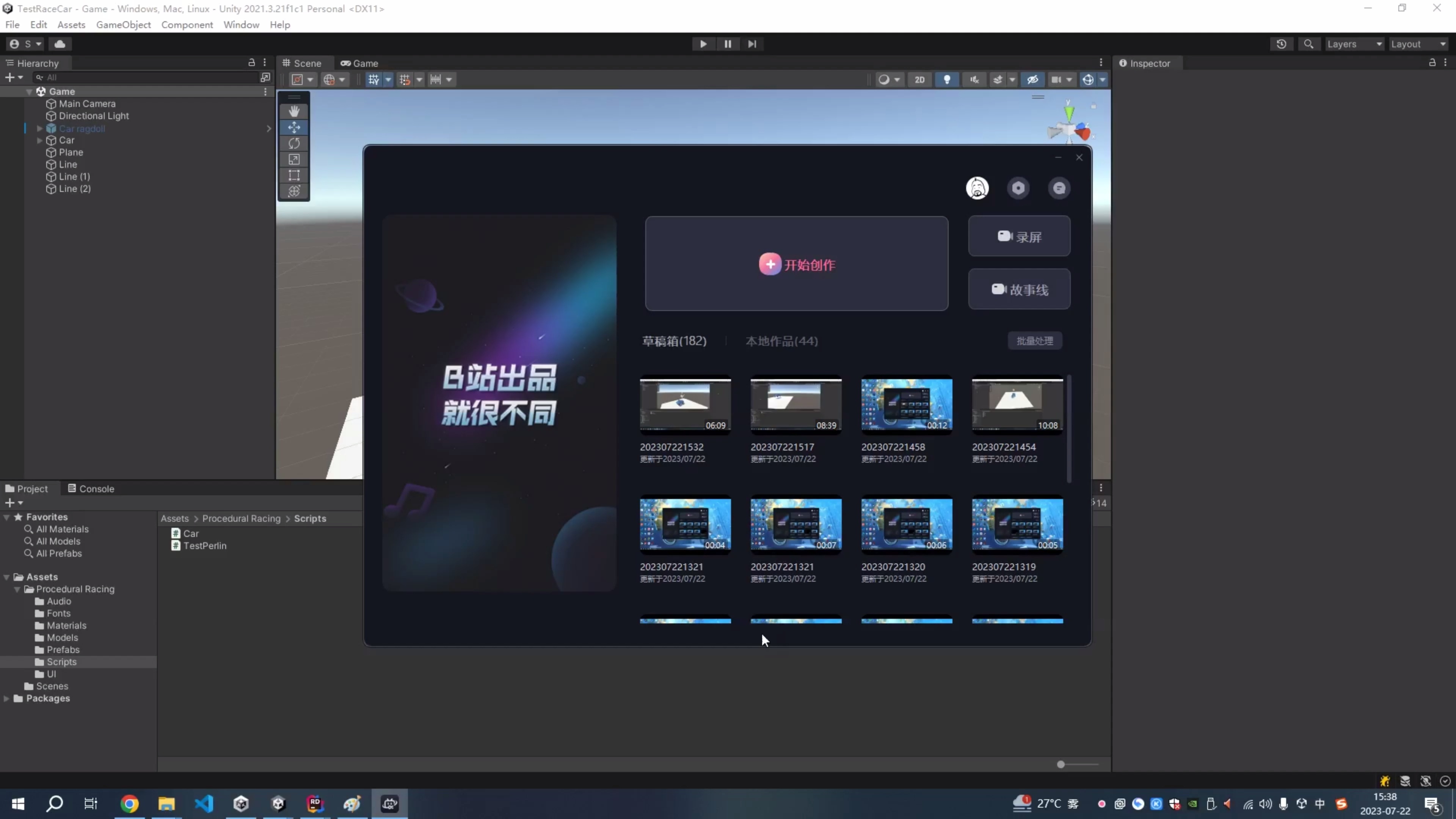This screenshot has width=1456, height=819.
Task: Click the zoom slider below the Project panel
Action: point(1062,764)
